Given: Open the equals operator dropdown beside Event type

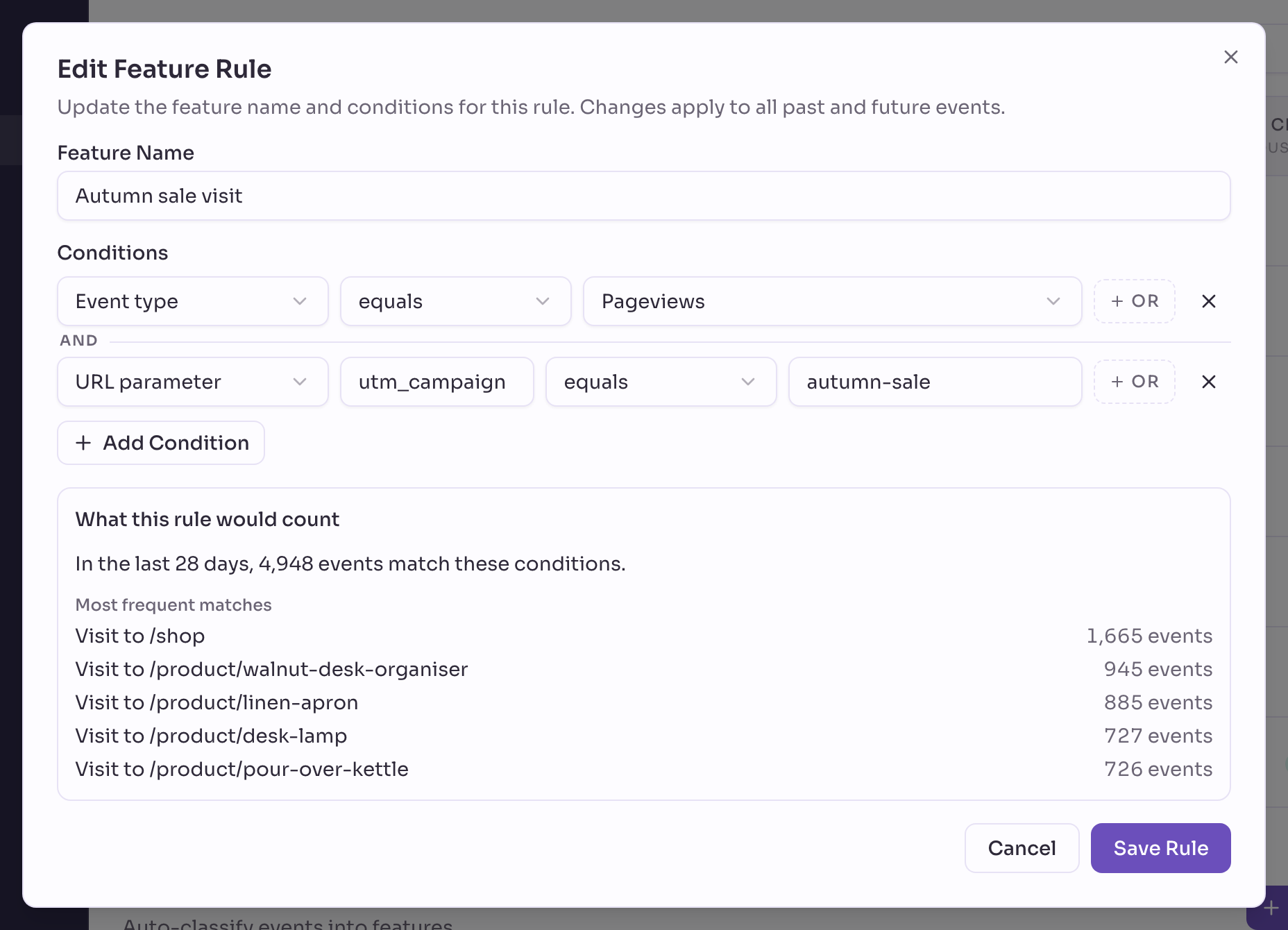Looking at the screenshot, I should 456,301.
